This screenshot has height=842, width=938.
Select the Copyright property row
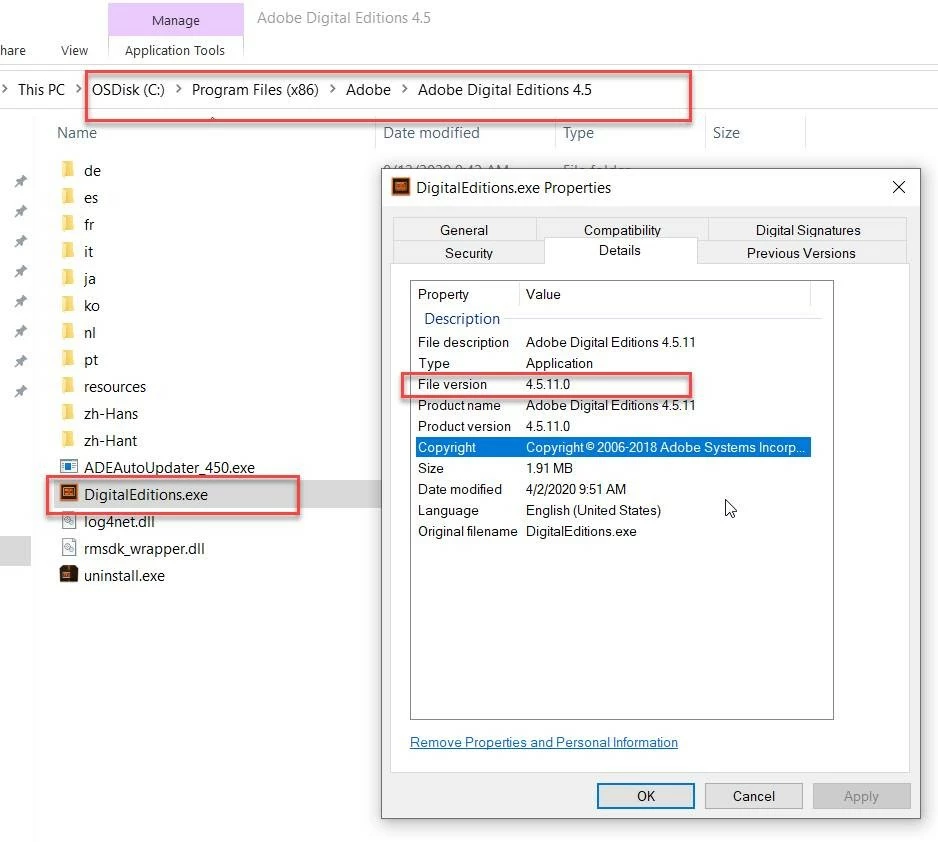click(x=613, y=447)
